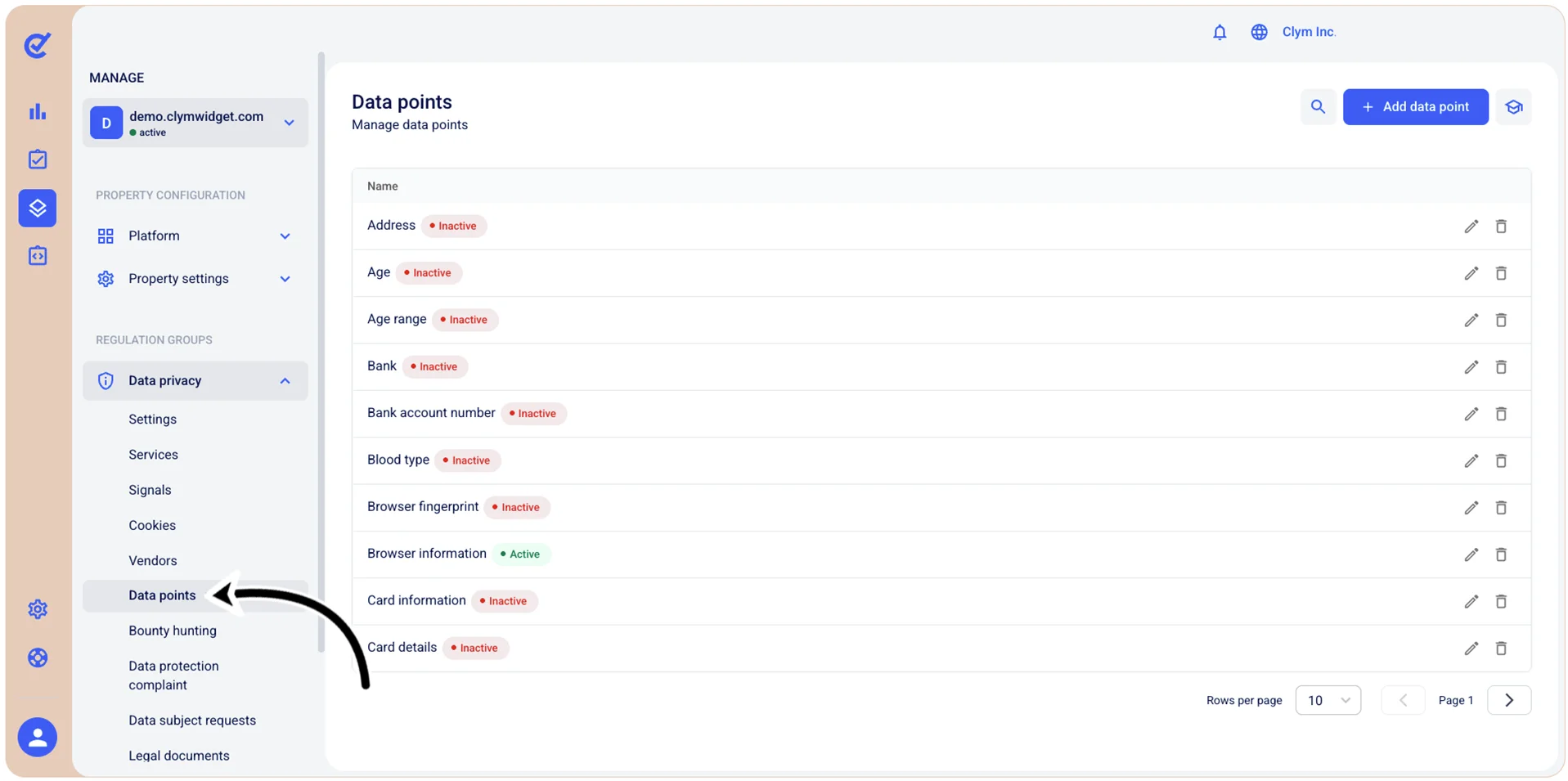The image size is (1568, 781).
Task: Open the user profile avatar icon
Action: click(x=38, y=737)
